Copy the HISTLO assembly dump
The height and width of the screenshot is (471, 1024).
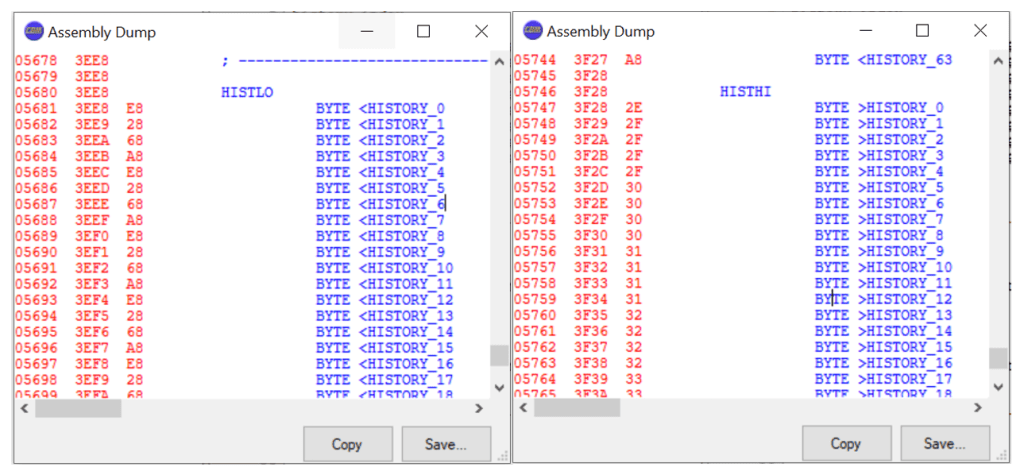click(346, 444)
